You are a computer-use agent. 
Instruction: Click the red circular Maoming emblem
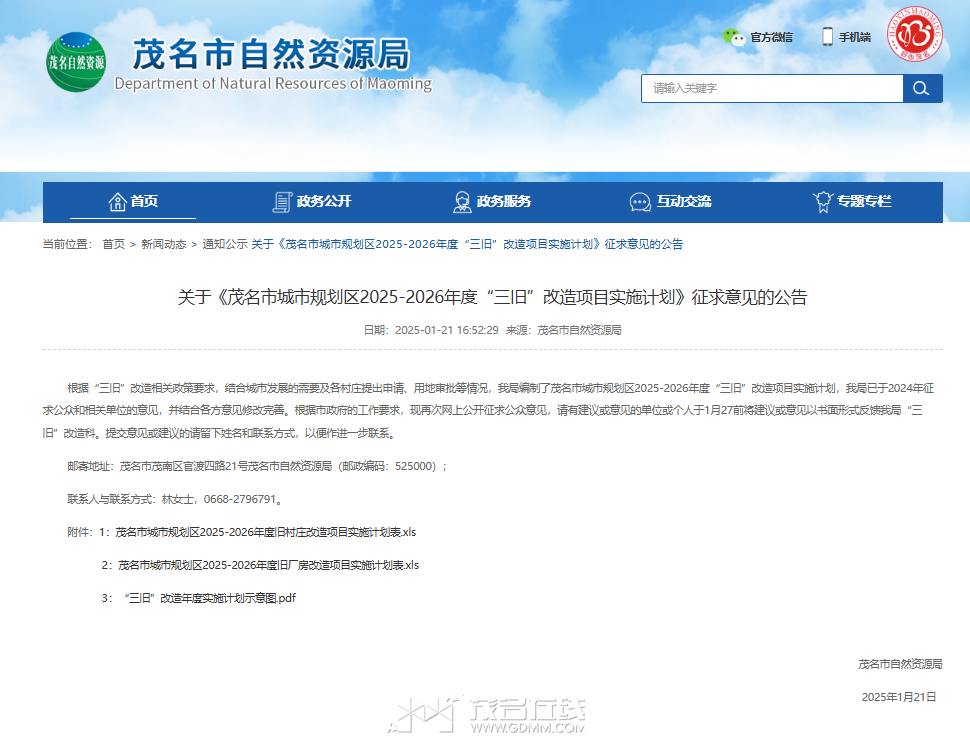(x=912, y=34)
